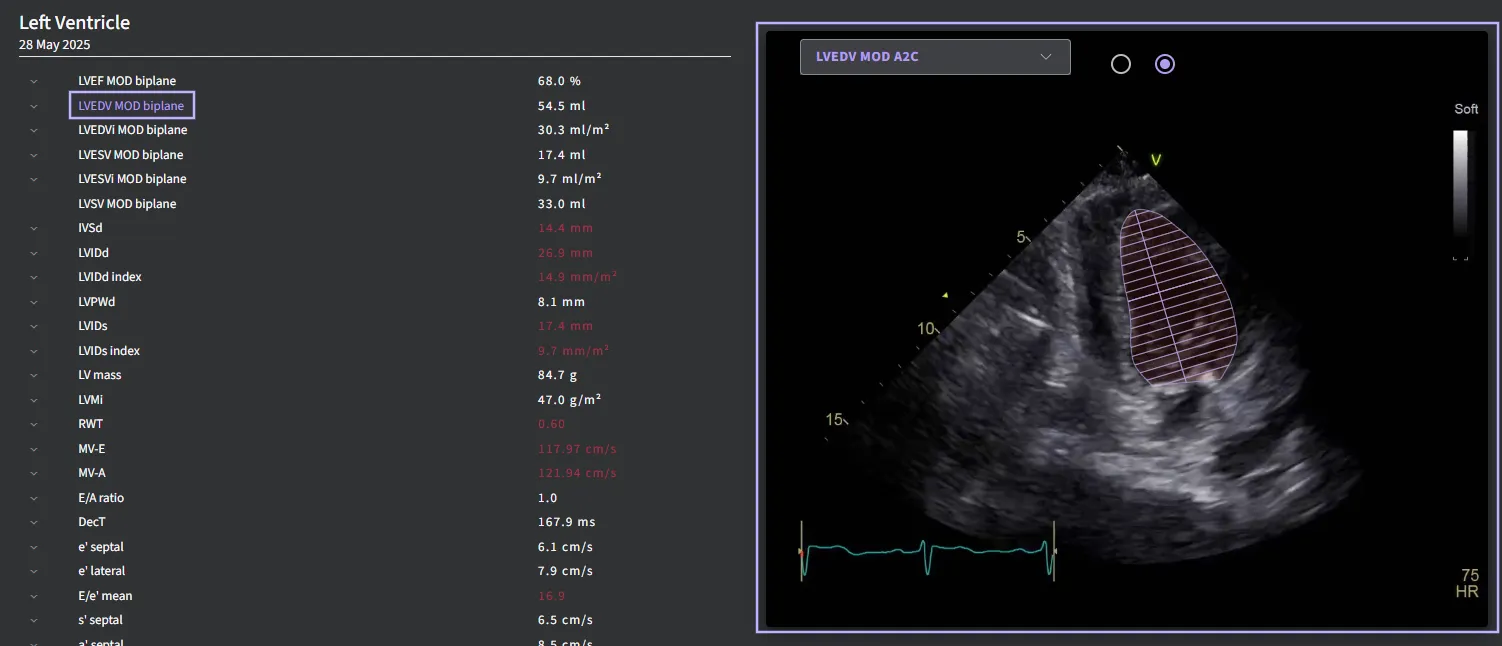Expand the LVEDV MOD biplane row chevron
This screenshot has width=1502, height=646.
coord(34,106)
